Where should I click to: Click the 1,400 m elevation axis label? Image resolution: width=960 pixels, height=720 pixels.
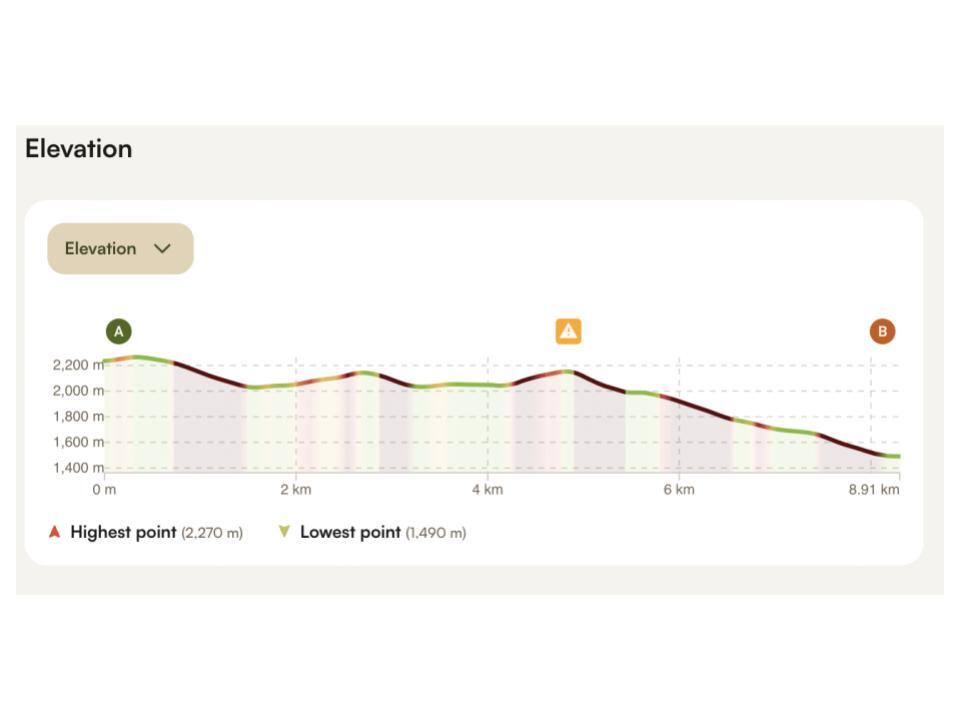pos(77,468)
